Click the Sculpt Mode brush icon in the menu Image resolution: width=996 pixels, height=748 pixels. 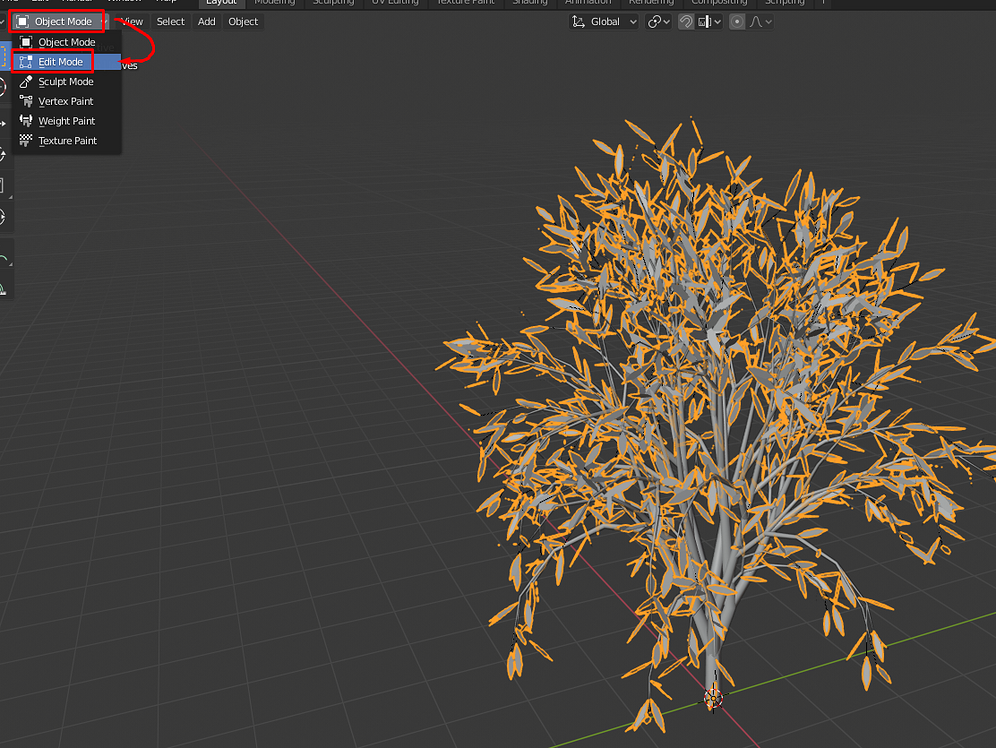click(x=24, y=81)
